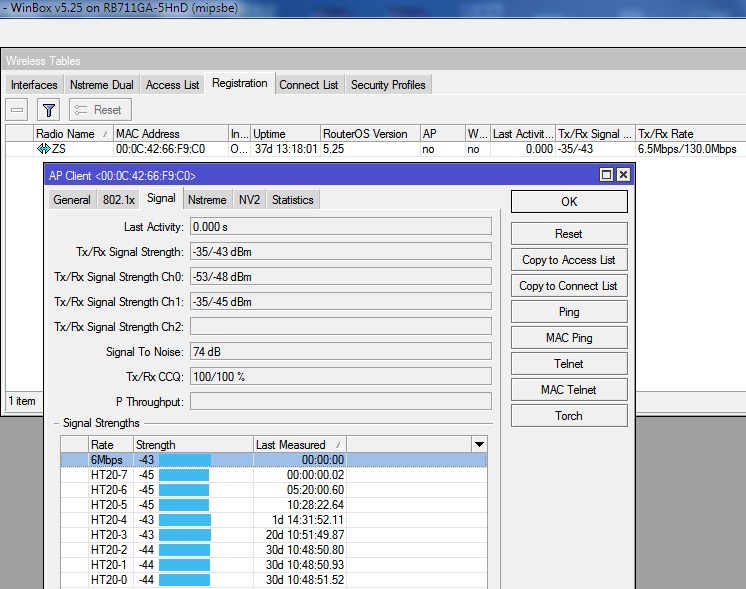
Task: Select the Registration tab
Action: coord(240,83)
